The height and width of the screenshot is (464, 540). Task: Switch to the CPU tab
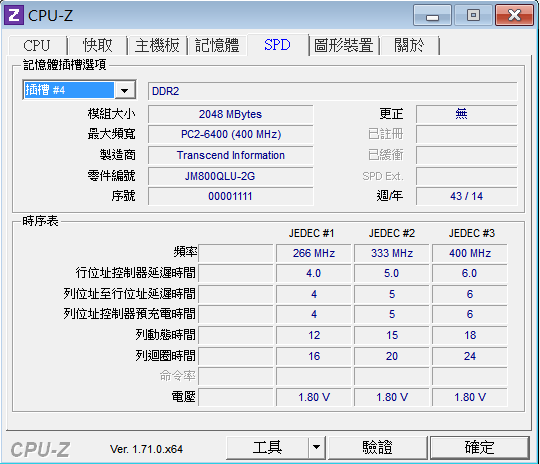[x=37, y=45]
